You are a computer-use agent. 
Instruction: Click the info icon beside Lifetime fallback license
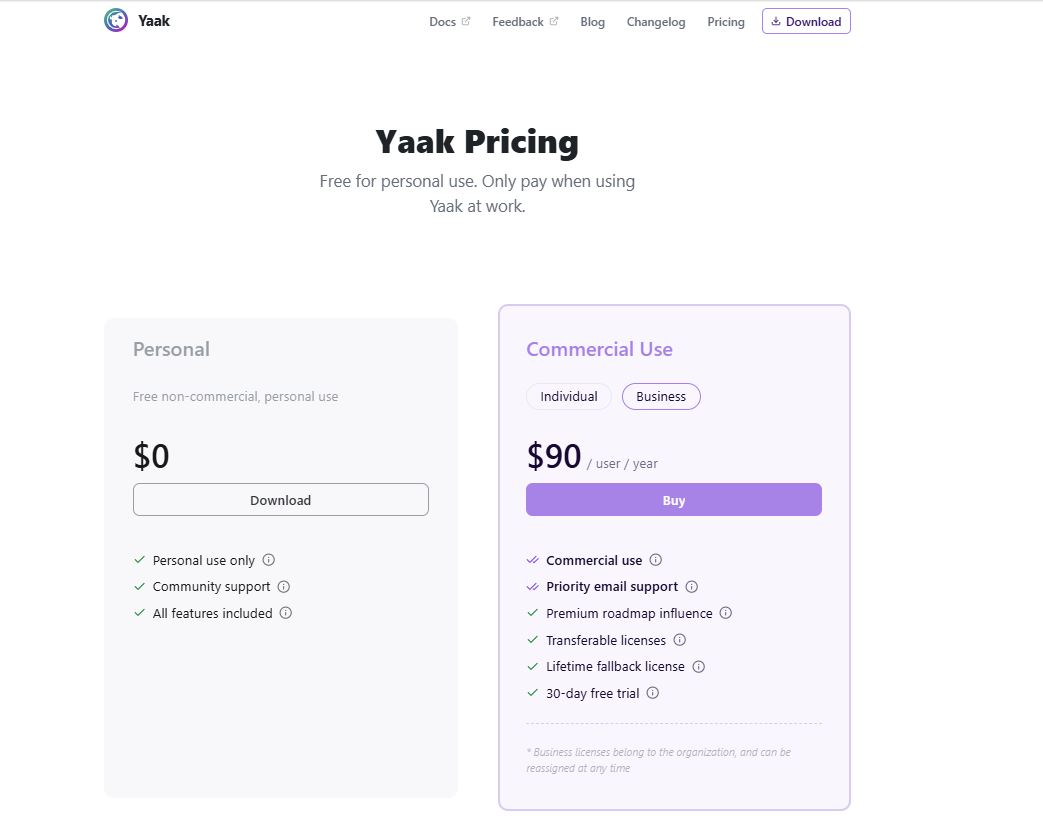click(x=698, y=666)
